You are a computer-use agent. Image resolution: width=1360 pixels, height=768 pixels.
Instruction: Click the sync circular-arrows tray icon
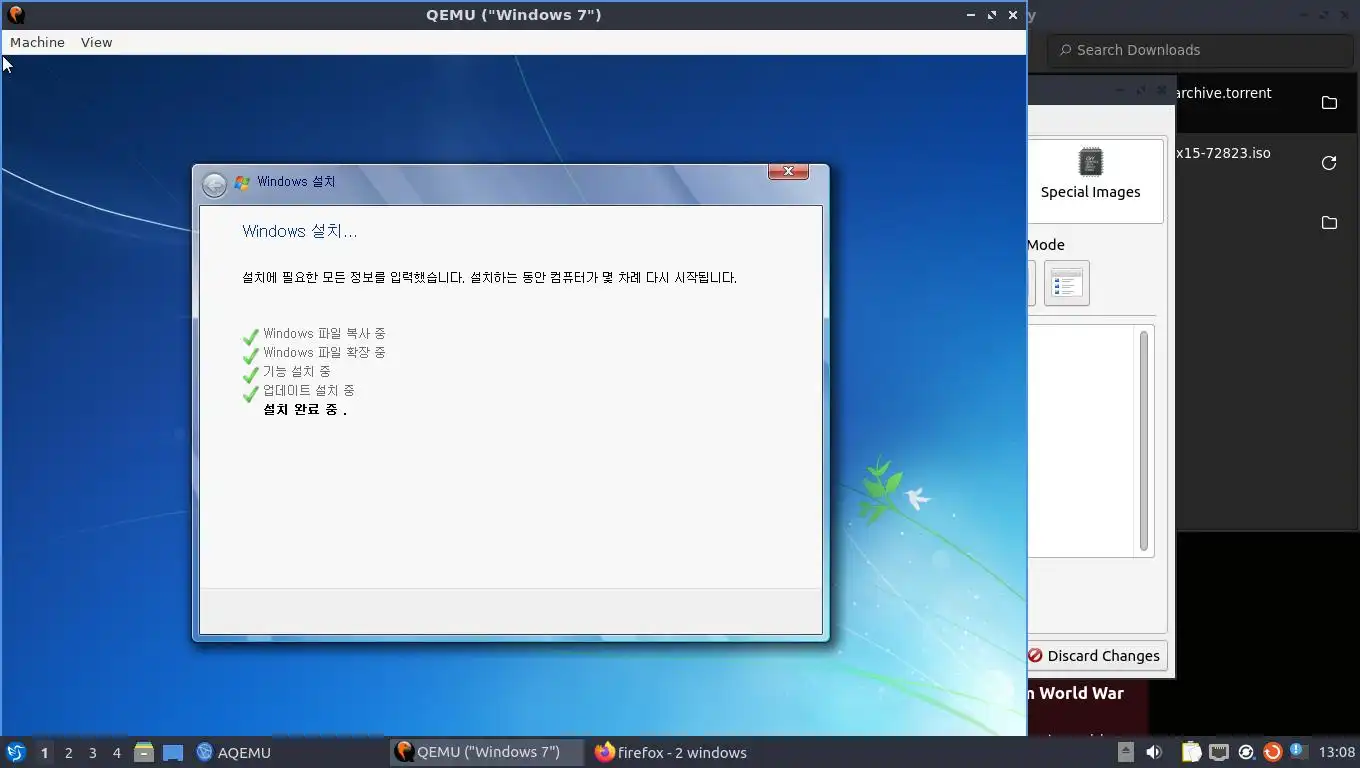coord(1246,752)
